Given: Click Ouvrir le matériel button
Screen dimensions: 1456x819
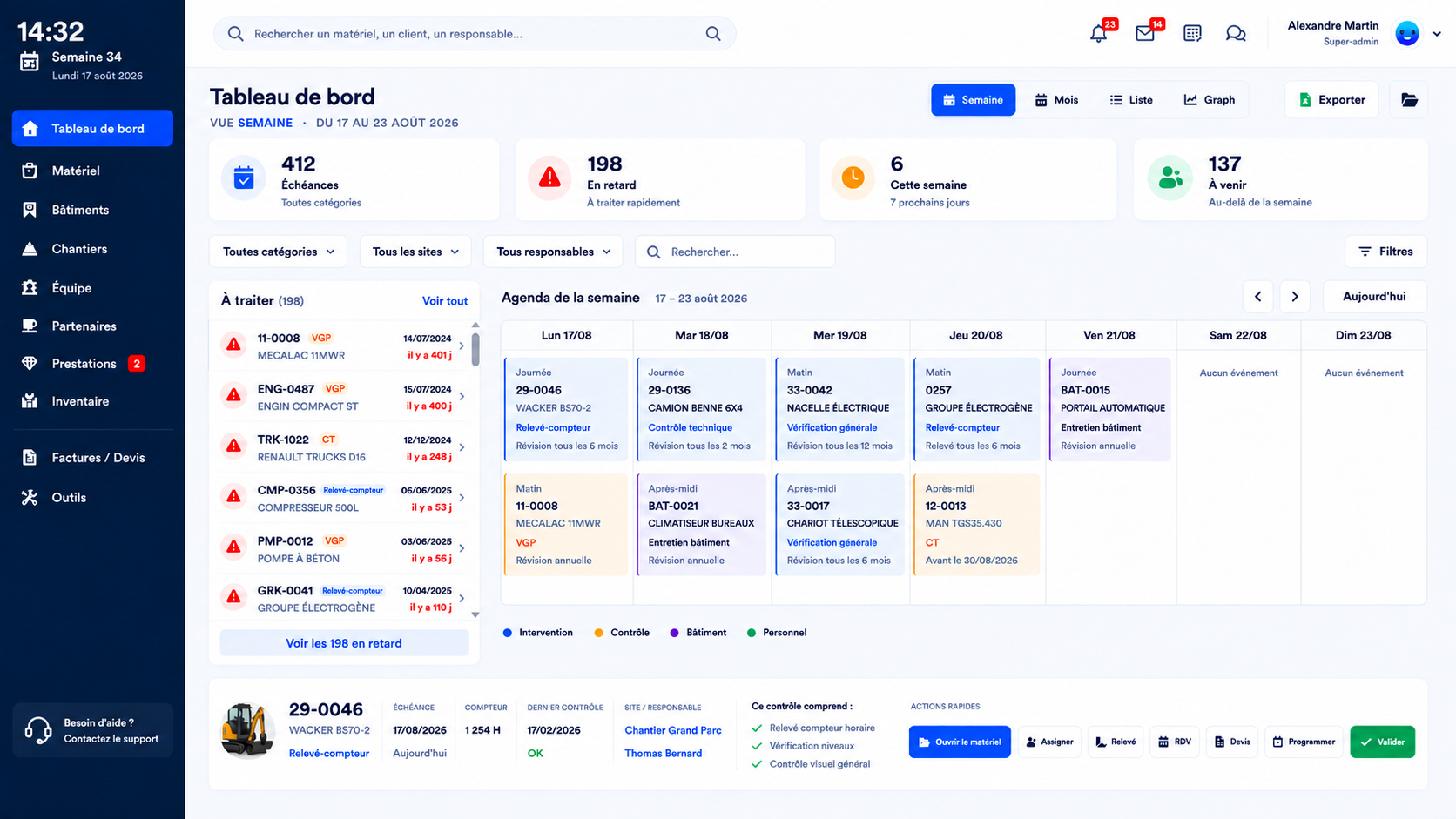Looking at the screenshot, I should pyautogui.click(x=960, y=742).
